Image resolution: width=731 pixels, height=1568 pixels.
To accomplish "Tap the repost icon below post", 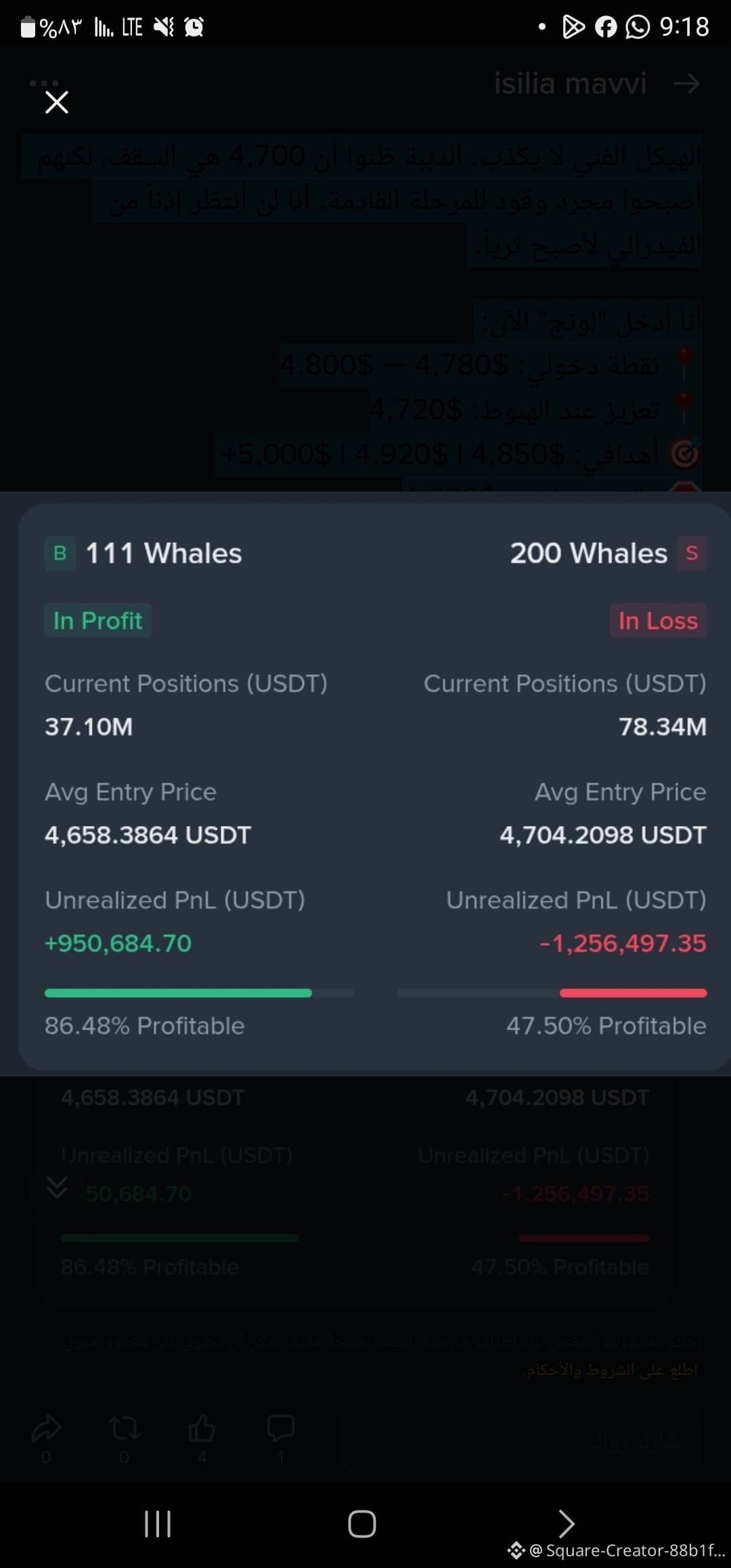I will point(125,1429).
